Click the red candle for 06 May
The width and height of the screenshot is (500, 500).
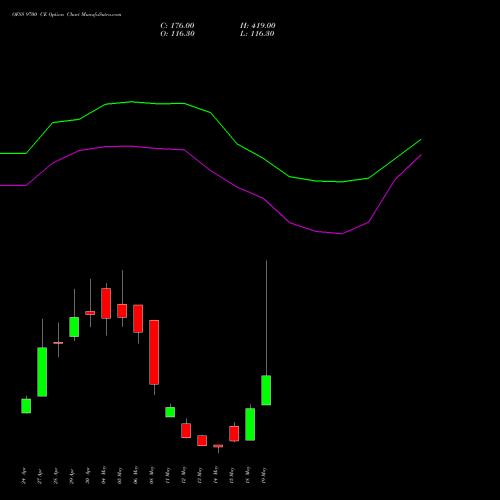(x=138, y=319)
